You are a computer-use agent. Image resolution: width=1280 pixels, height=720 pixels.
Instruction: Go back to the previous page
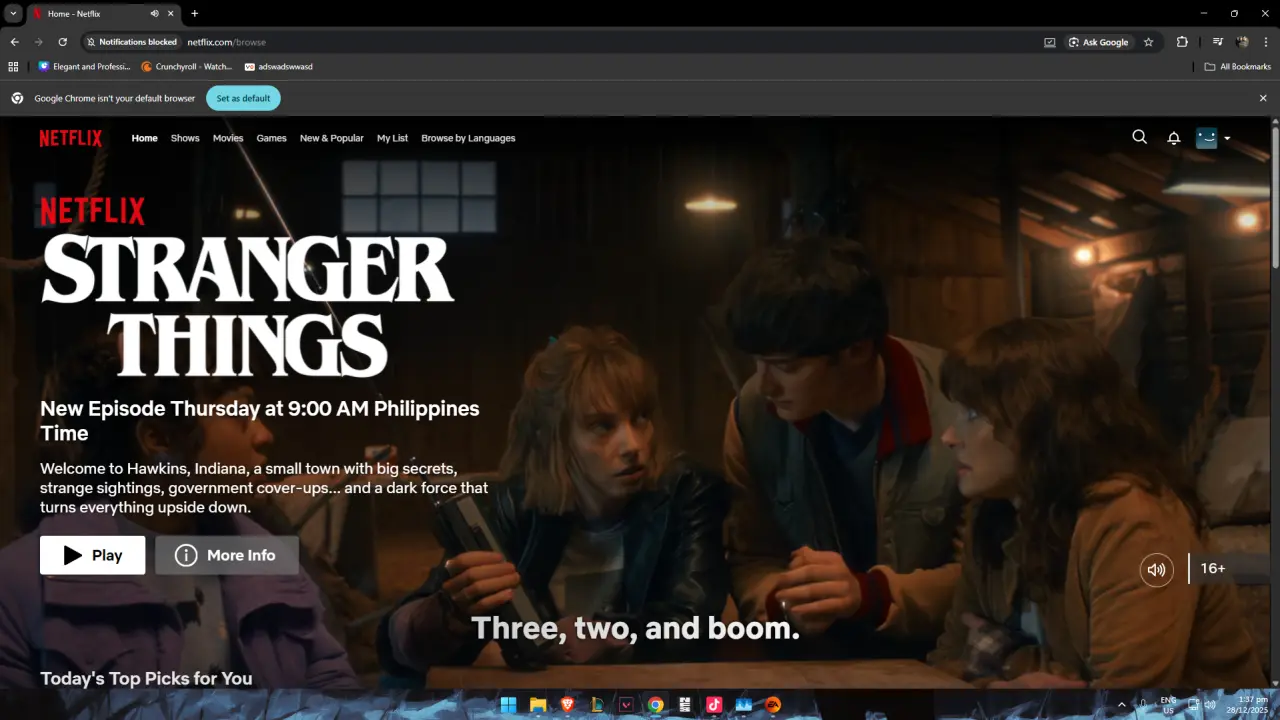(14, 42)
